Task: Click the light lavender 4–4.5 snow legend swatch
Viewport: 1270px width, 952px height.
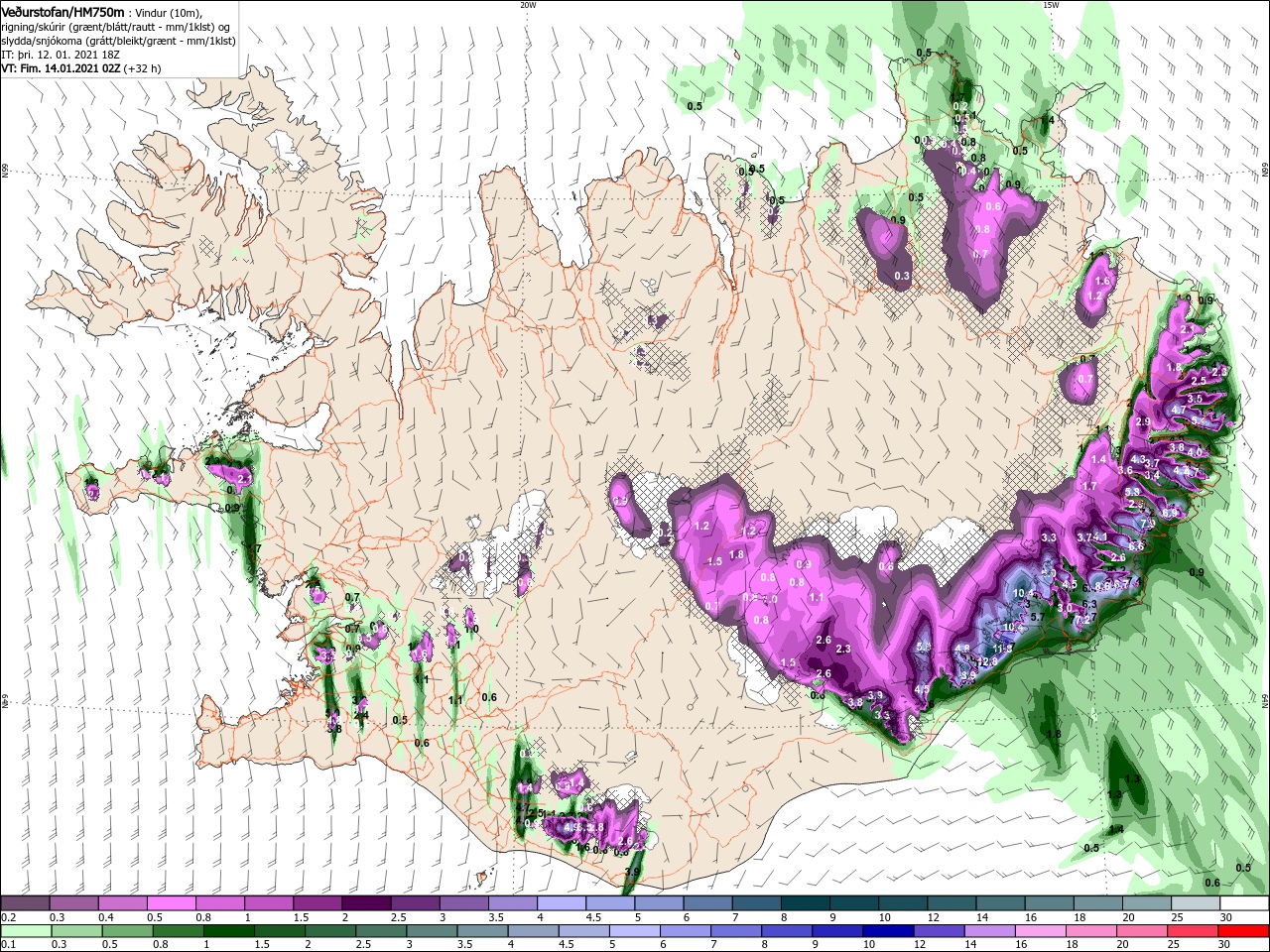Action: click(x=561, y=903)
